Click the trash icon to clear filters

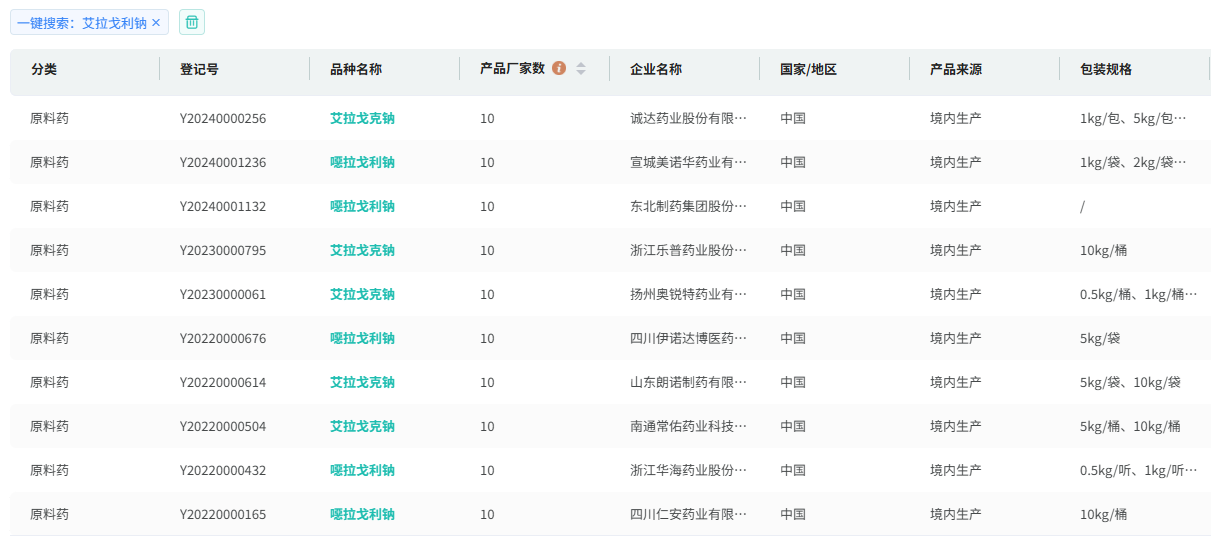tap(192, 22)
